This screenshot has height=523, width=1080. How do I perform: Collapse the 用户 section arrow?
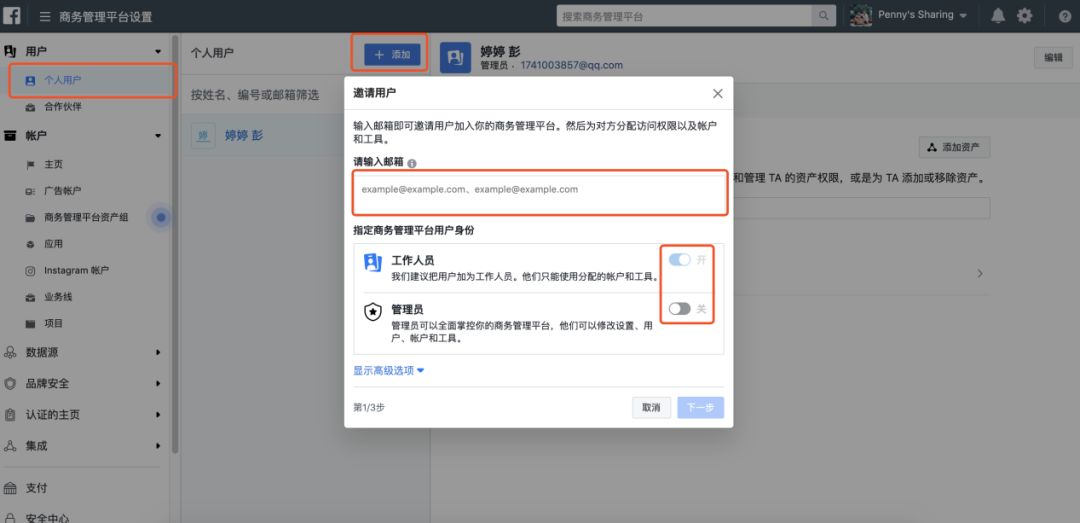(158, 52)
